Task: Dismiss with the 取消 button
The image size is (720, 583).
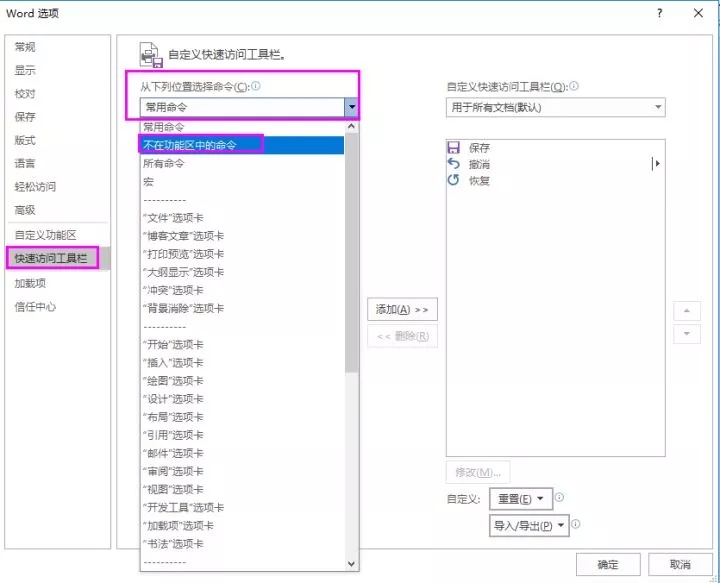Action: [x=680, y=564]
